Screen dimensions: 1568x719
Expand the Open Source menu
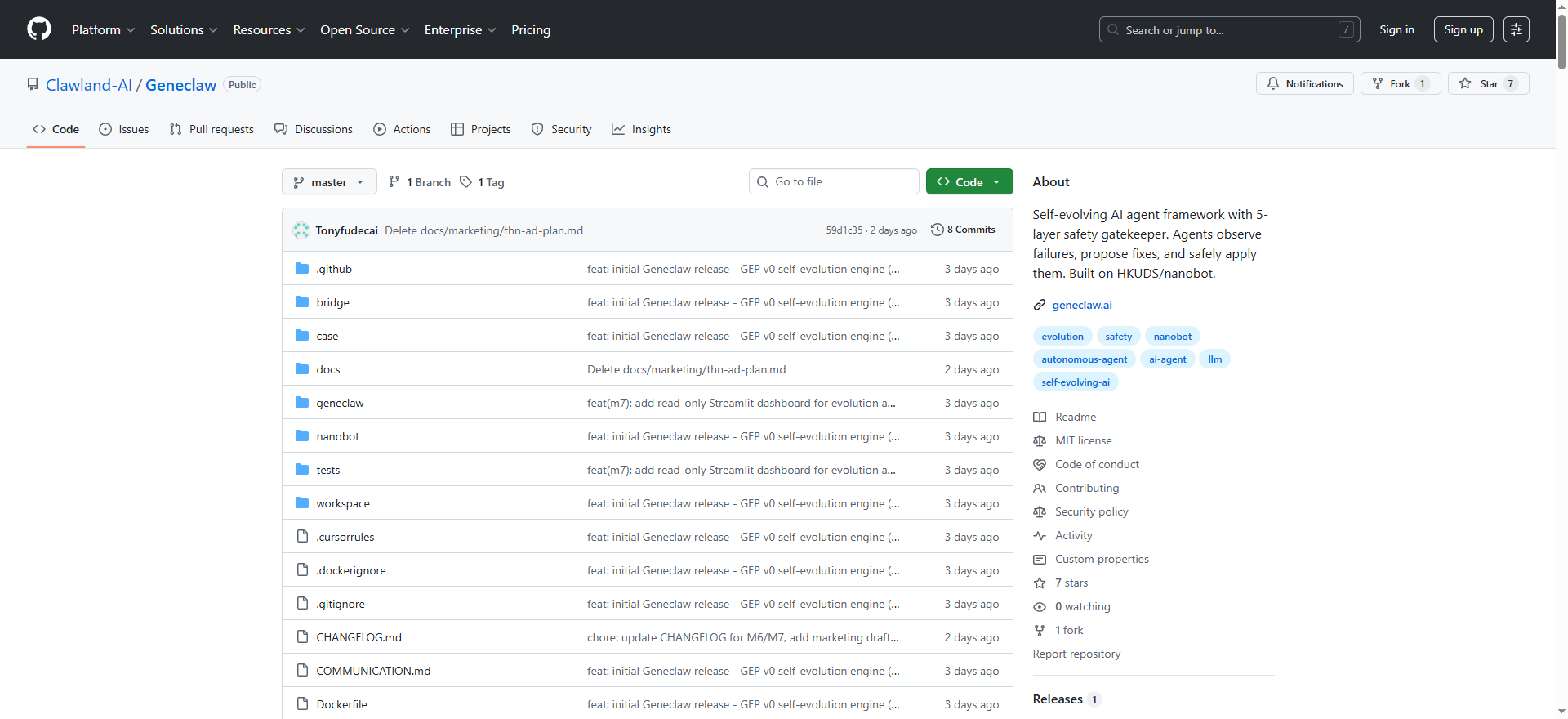(365, 29)
